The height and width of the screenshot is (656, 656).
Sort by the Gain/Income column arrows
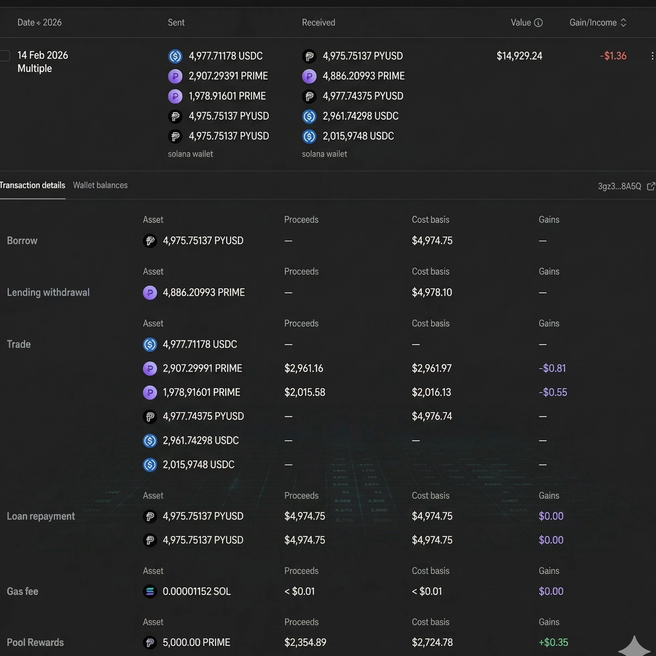(x=623, y=23)
